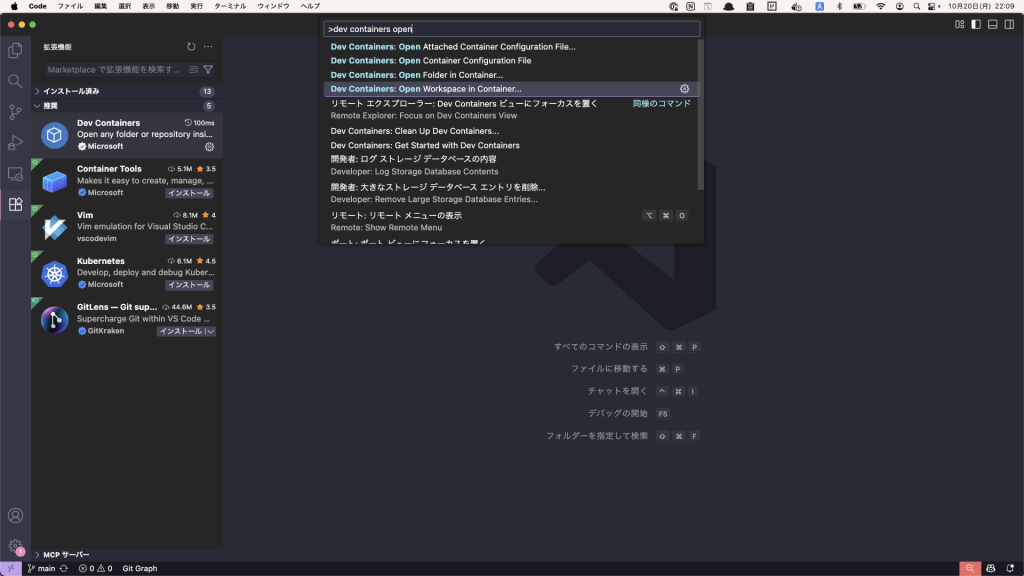1024x576 pixels.
Task: Click the remote window indicator in status bar
Action: (x=11, y=568)
